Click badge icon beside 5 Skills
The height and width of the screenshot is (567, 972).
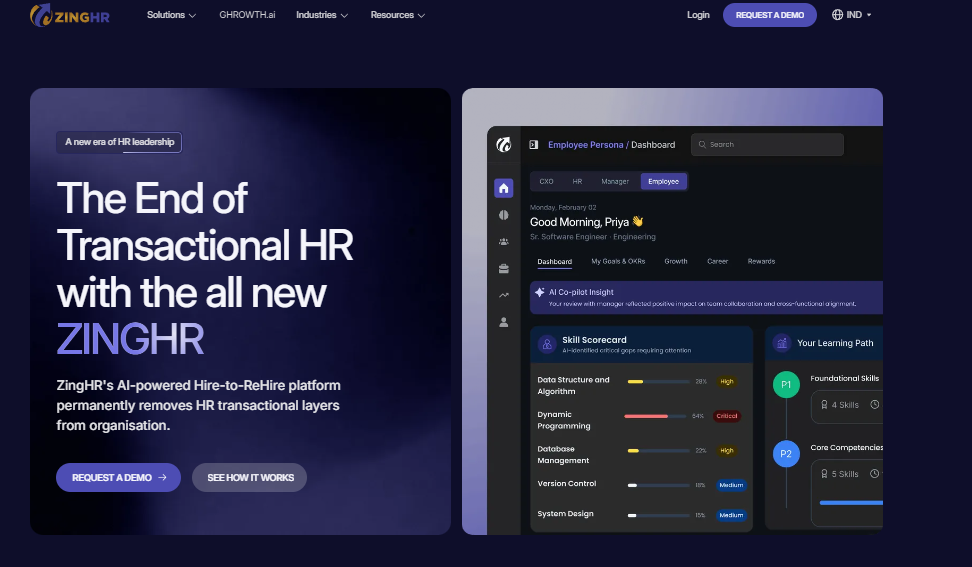point(824,474)
